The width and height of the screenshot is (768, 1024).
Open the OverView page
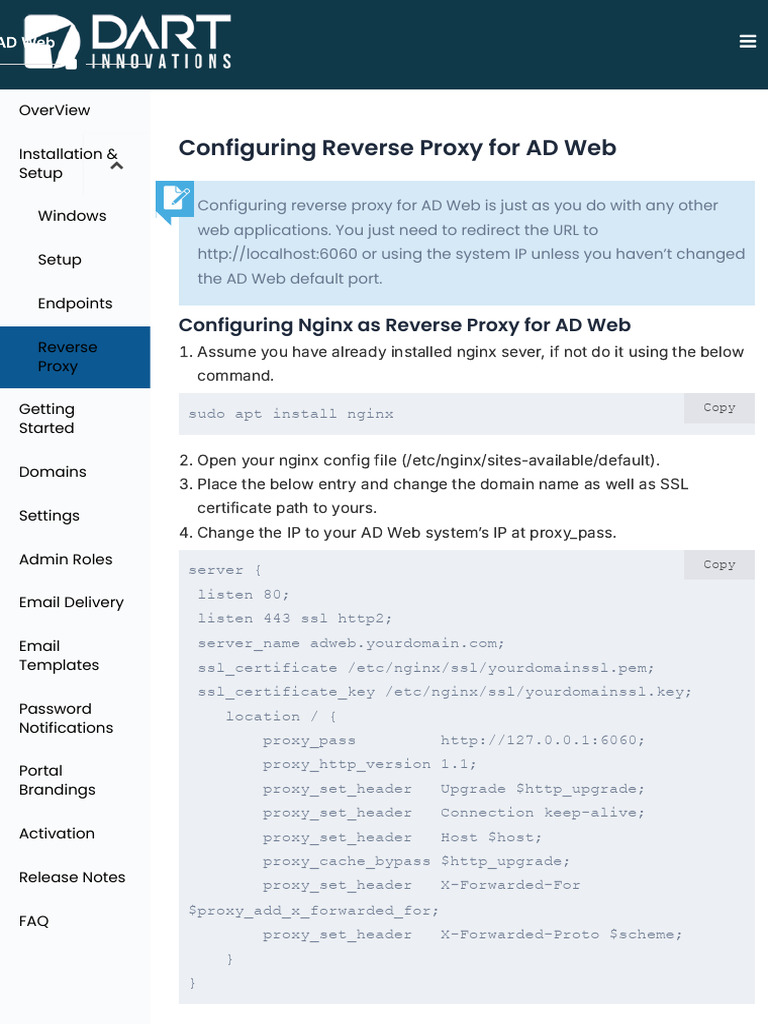(55, 110)
